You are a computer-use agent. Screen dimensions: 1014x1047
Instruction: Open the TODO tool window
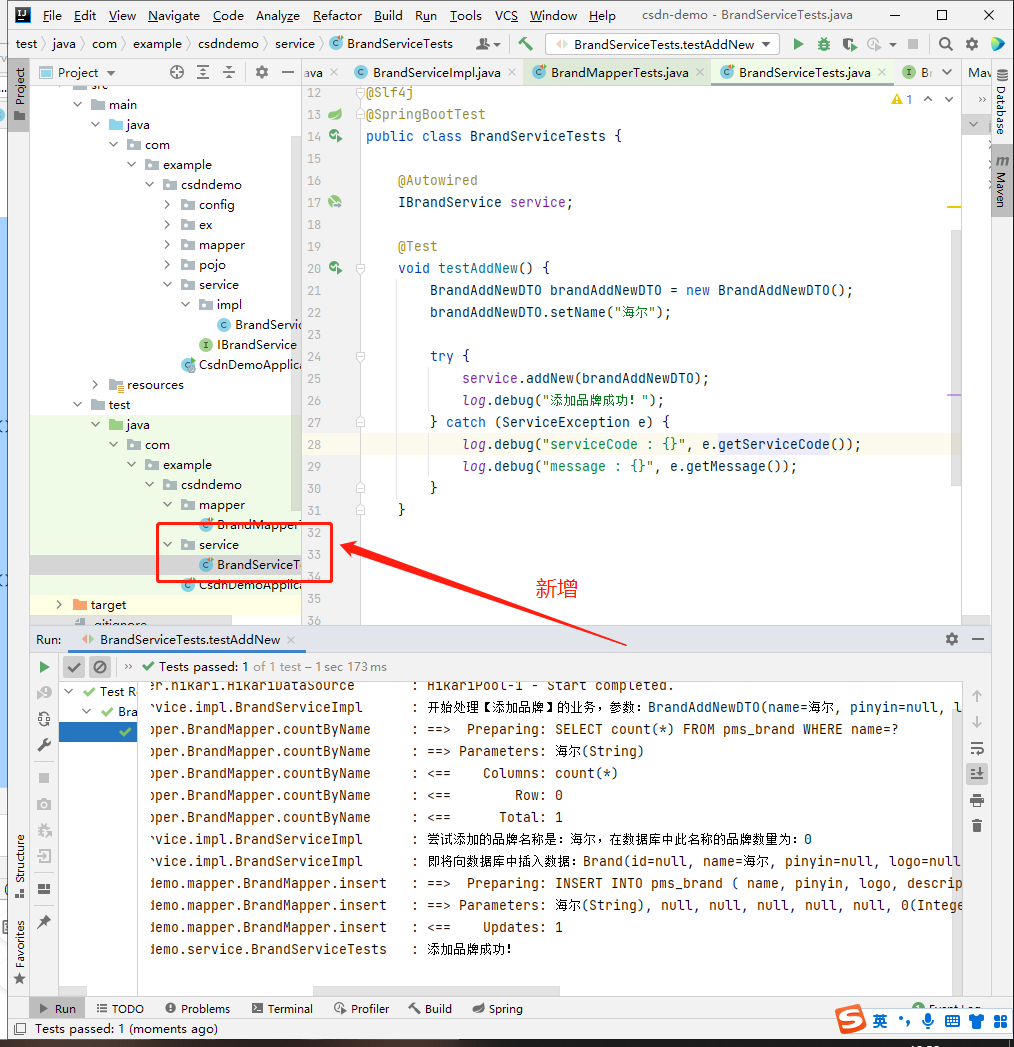tap(120, 1008)
